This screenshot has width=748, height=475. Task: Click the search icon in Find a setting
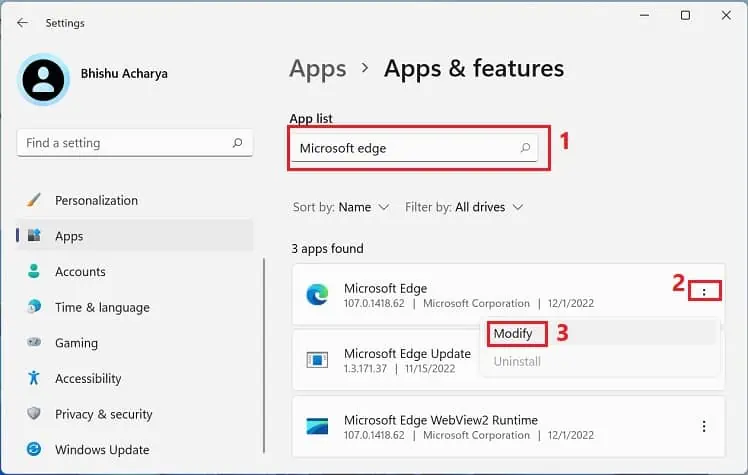pos(237,143)
